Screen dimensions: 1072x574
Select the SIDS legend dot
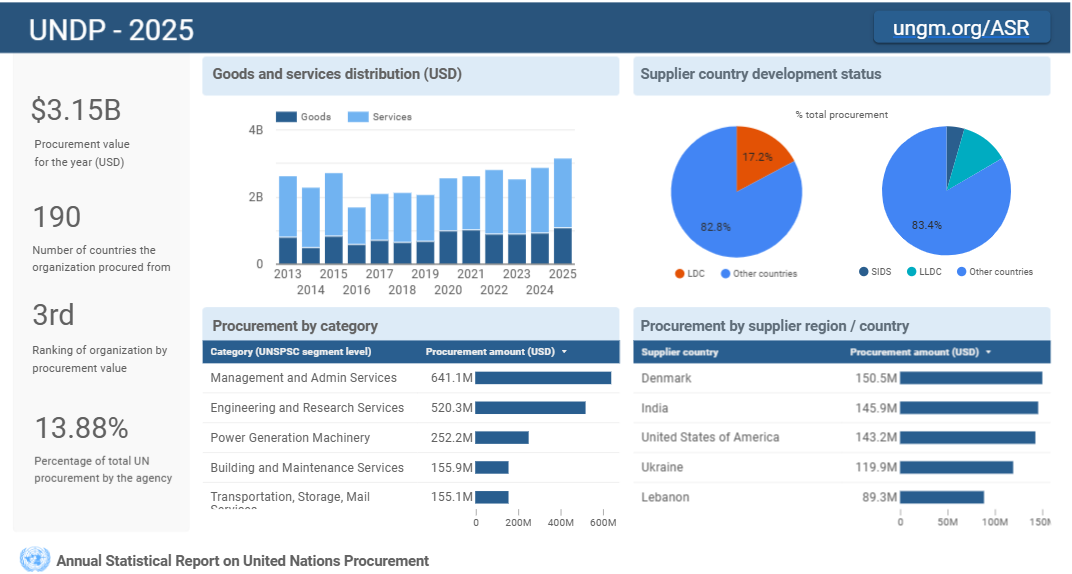coord(863,271)
